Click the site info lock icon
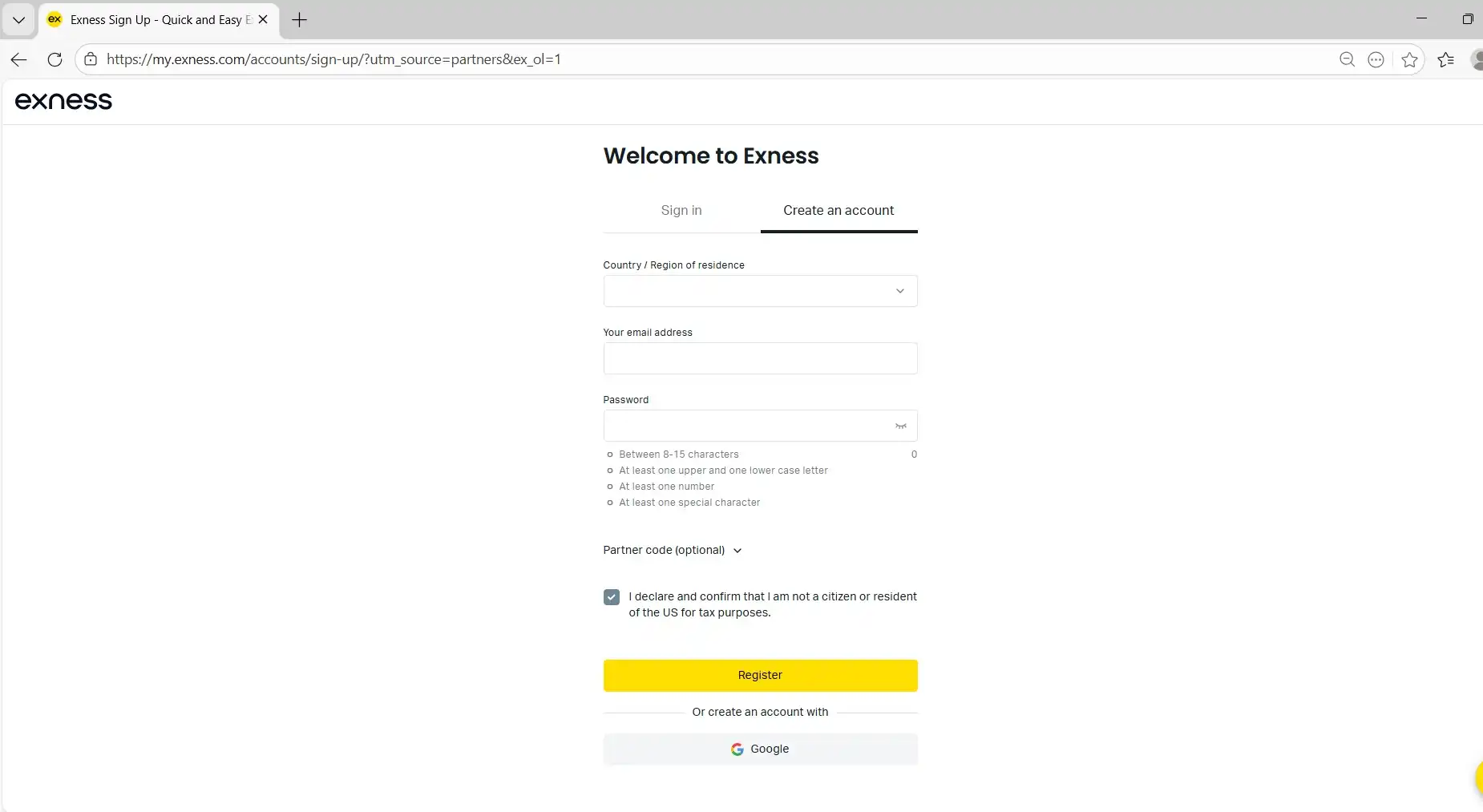Image resolution: width=1483 pixels, height=812 pixels. coord(91,59)
